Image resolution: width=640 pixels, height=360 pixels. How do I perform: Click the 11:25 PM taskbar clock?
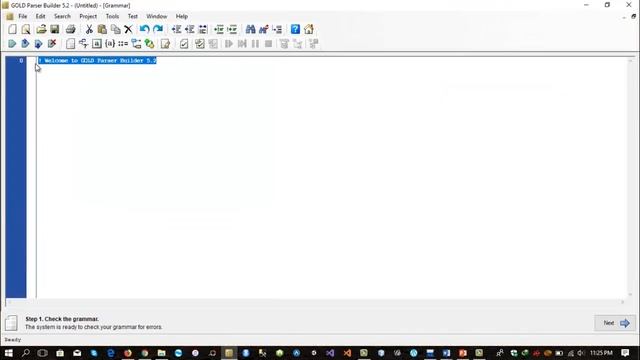tap(601, 353)
